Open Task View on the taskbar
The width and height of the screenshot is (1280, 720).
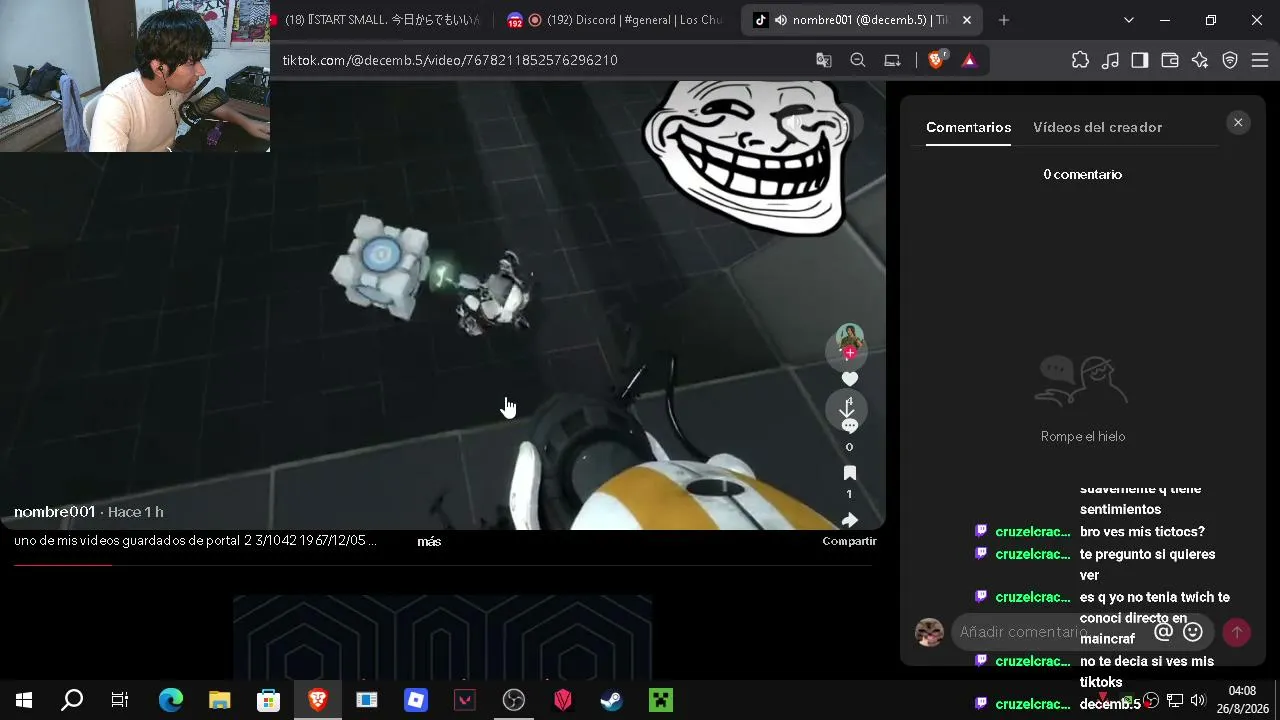[x=120, y=700]
